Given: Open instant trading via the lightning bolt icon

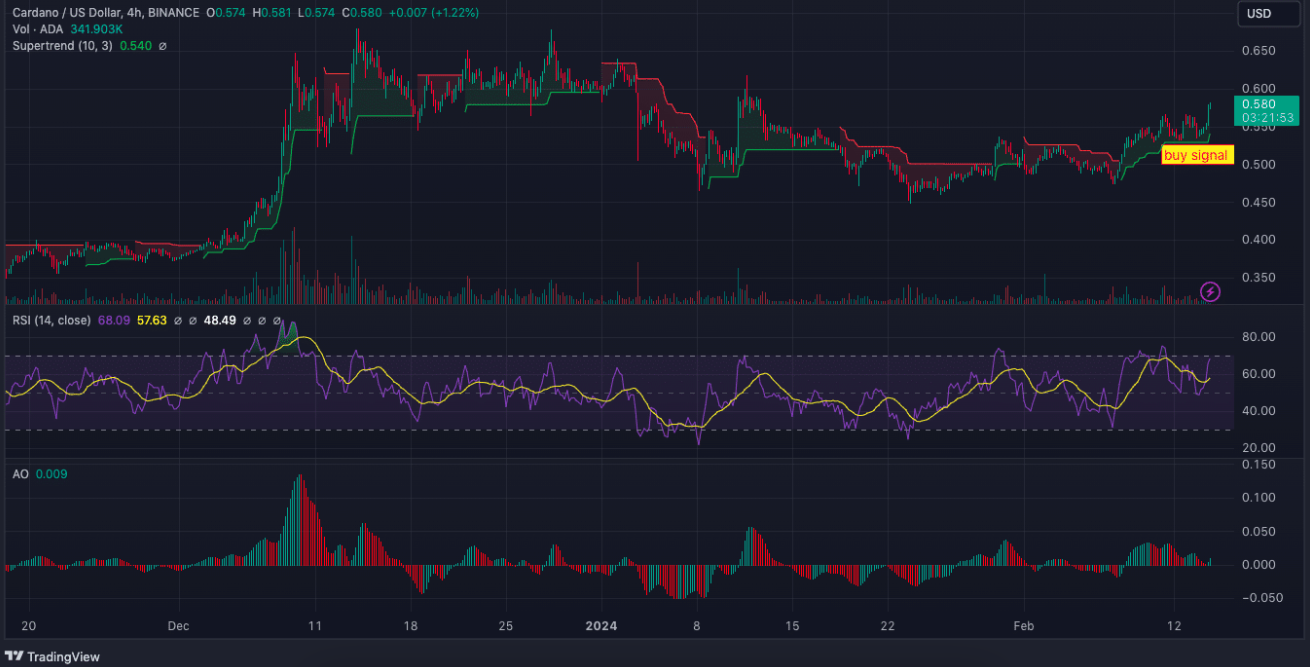Looking at the screenshot, I should click(1211, 291).
